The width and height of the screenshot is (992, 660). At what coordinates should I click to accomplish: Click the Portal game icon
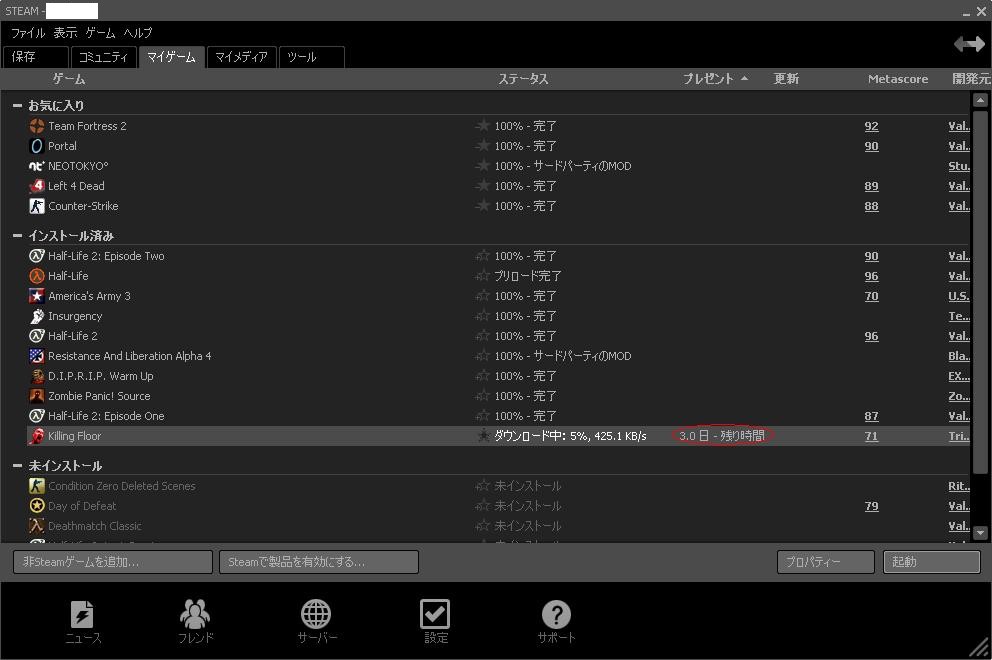(37, 146)
